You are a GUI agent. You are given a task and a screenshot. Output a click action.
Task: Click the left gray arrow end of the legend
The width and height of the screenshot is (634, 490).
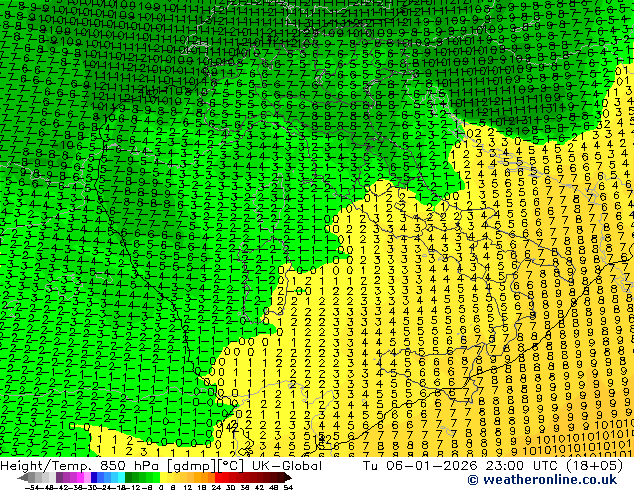pos(23,477)
